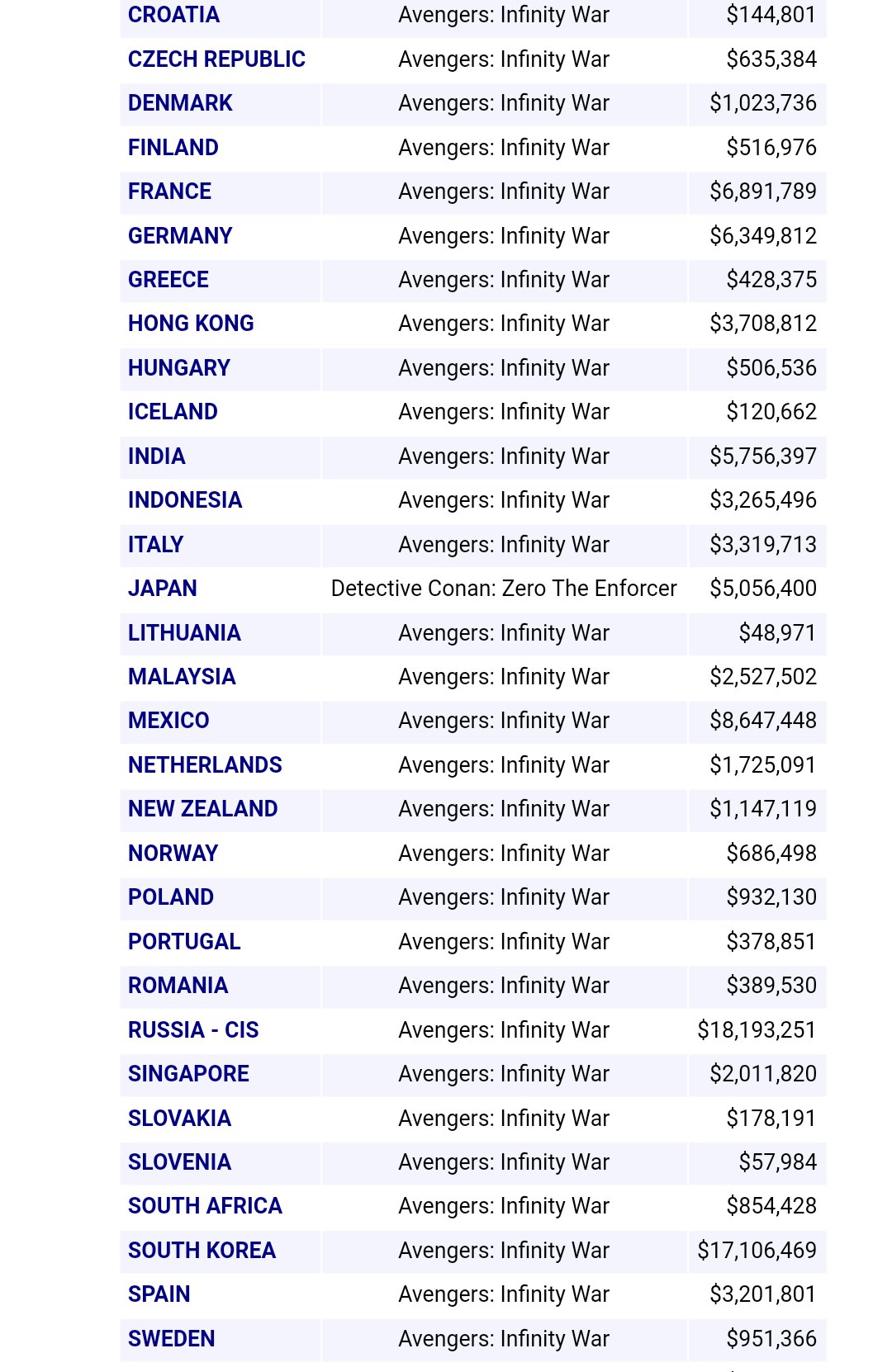The image size is (892, 1372).
Task: Open the MALAYSIA link
Action: tap(182, 677)
